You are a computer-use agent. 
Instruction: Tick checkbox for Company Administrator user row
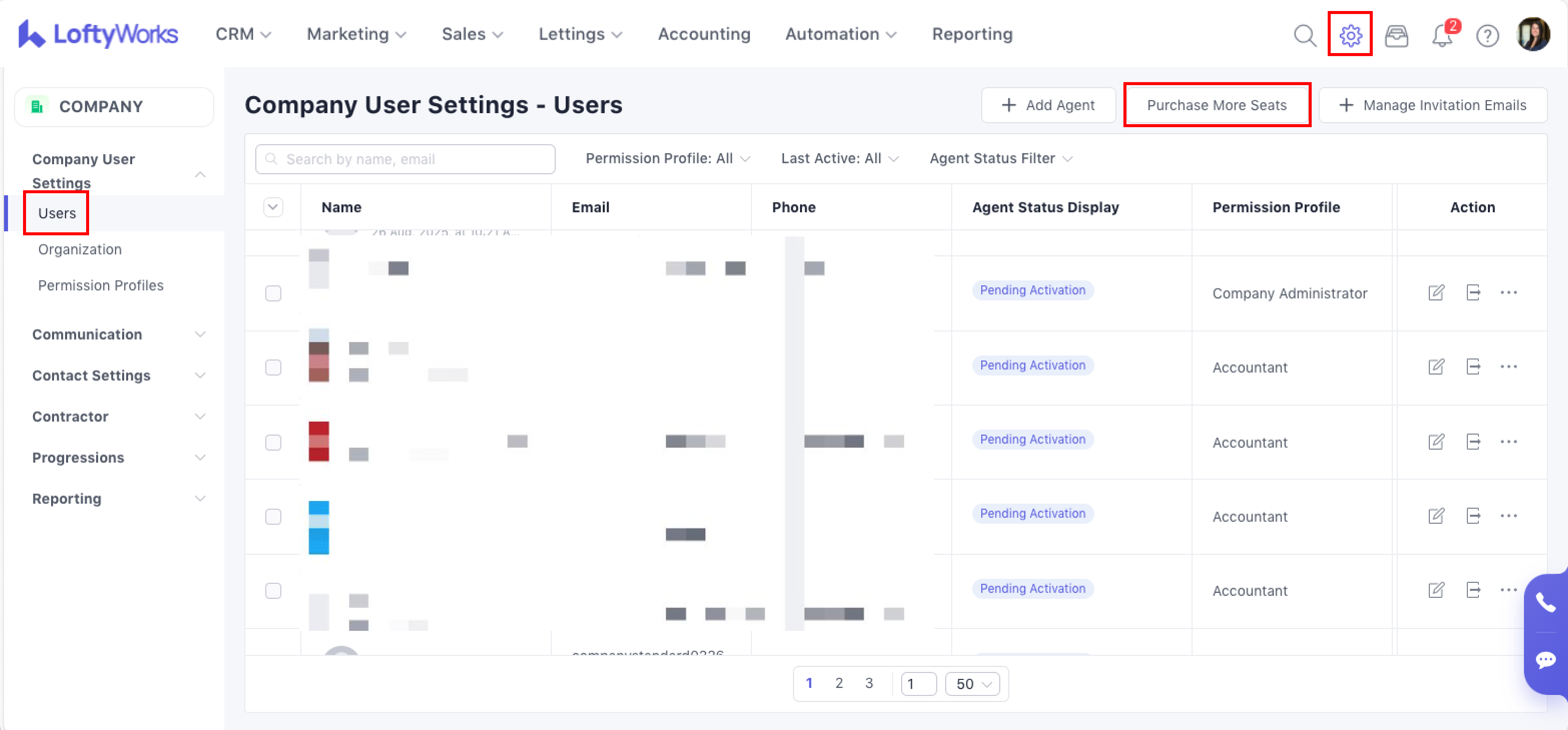coord(273,293)
